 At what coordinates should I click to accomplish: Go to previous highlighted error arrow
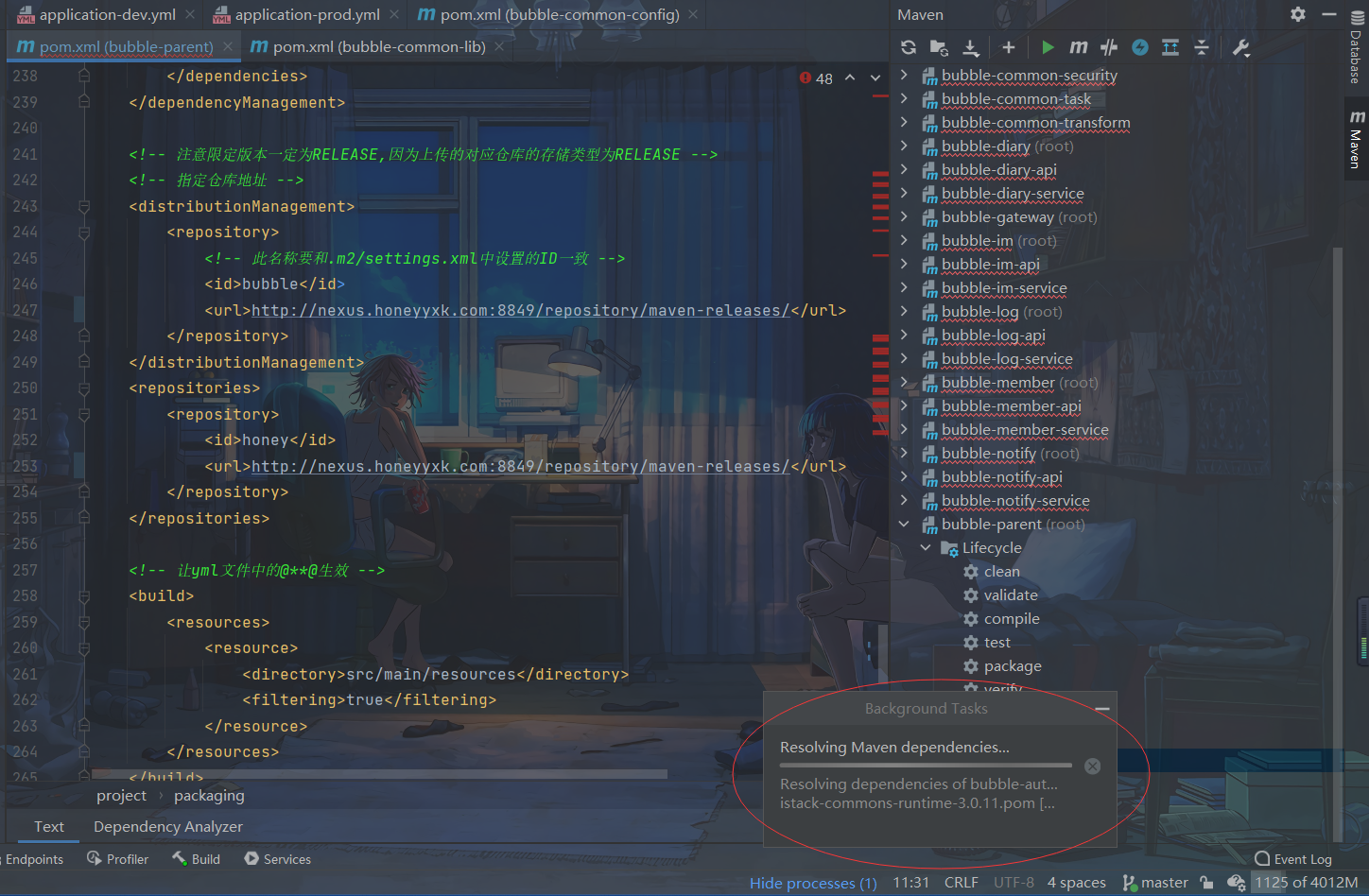coord(850,78)
